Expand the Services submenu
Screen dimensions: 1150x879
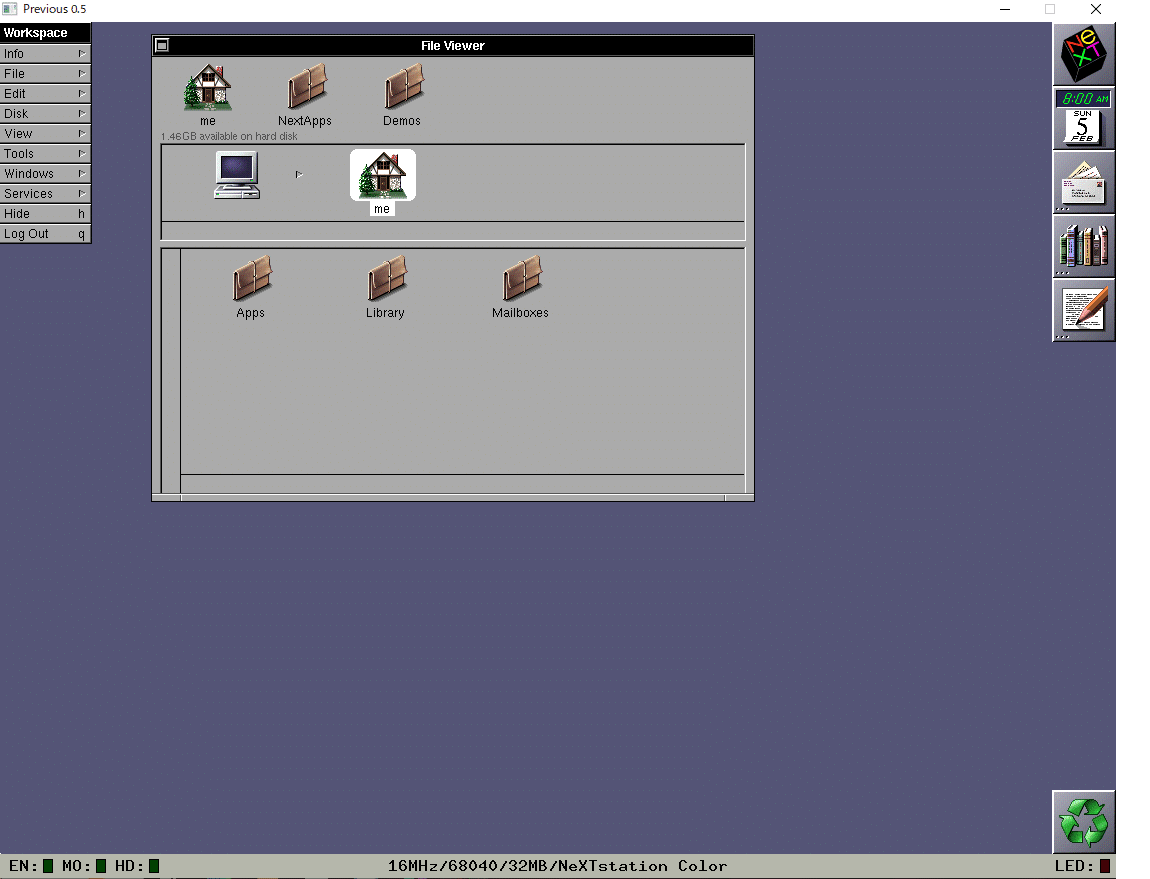[45, 194]
